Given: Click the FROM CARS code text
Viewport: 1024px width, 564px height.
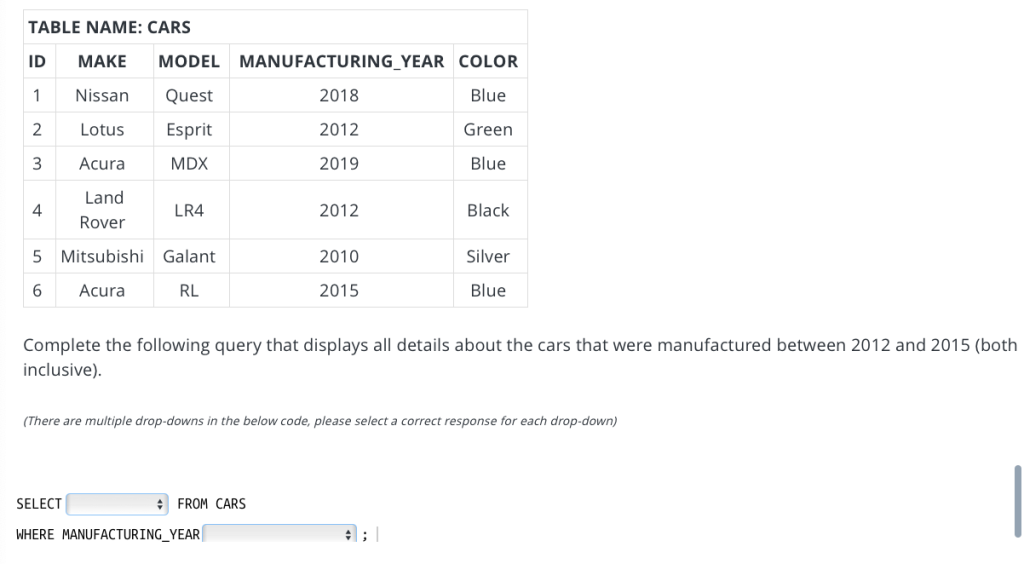Looking at the screenshot, I should pyautogui.click(x=212, y=504).
